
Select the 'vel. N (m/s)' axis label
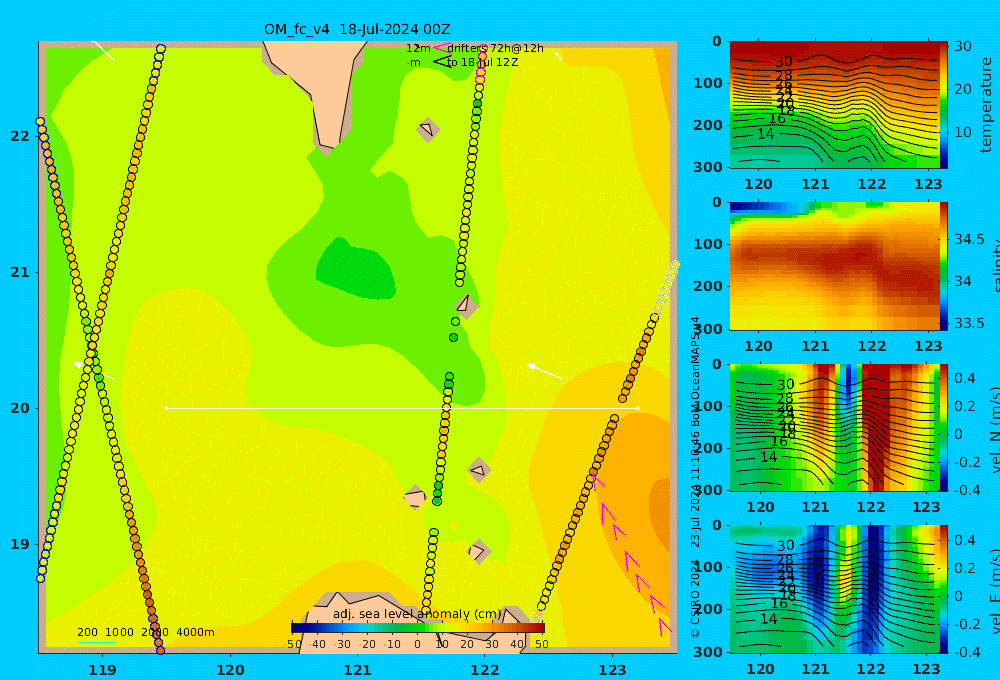tap(994, 429)
